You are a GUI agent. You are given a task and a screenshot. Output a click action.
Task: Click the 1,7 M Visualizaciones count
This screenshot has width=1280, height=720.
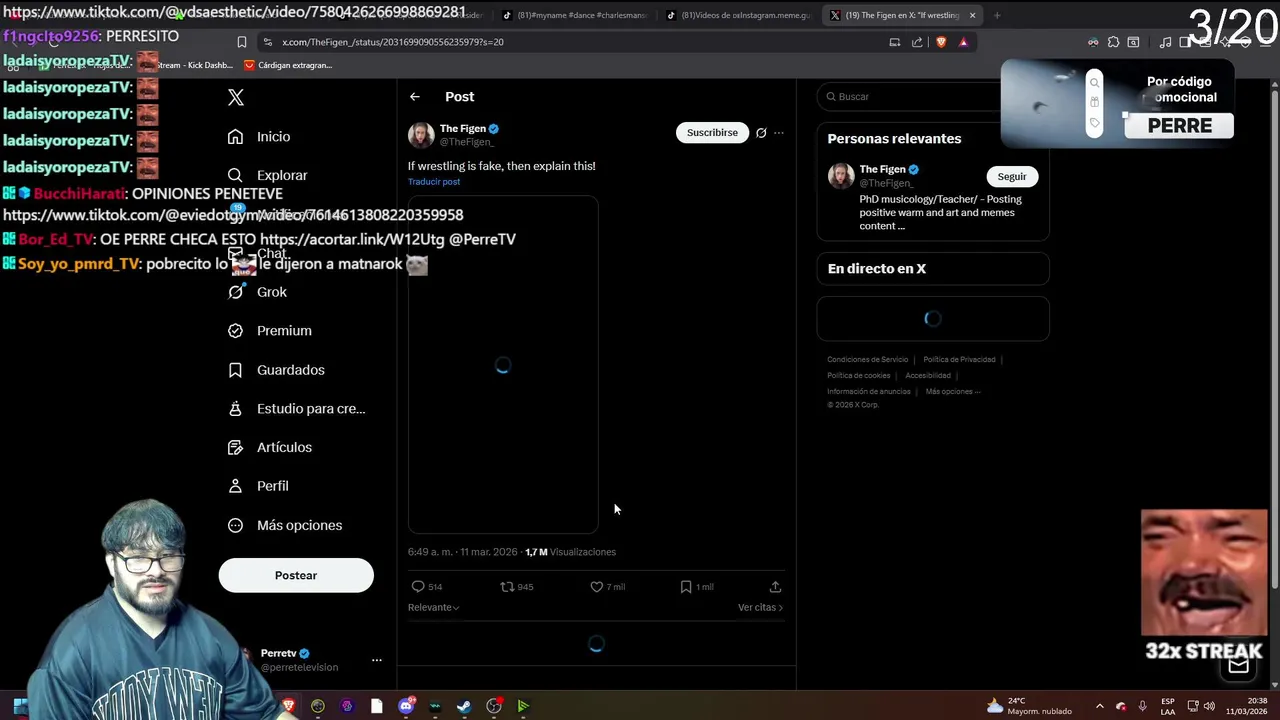pyautogui.click(x=570, y=552)
